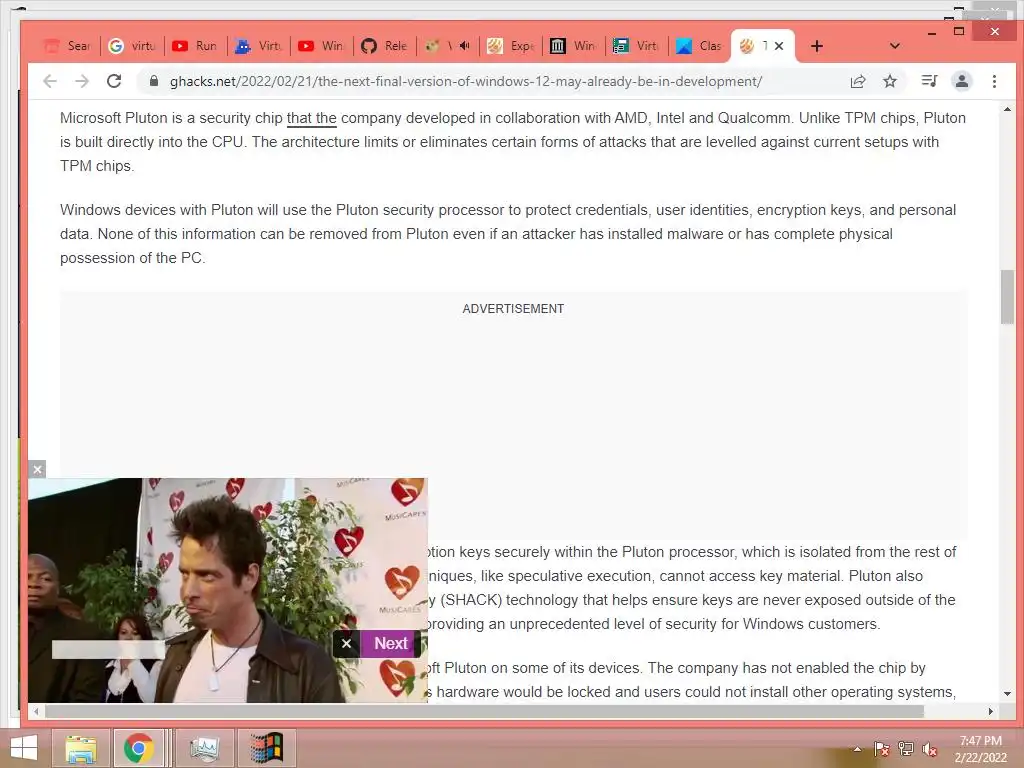The height and width of the screenshot is (768, 1024).
Task: Dismiss the Next video overlay
Action: (x=347, y=643)
